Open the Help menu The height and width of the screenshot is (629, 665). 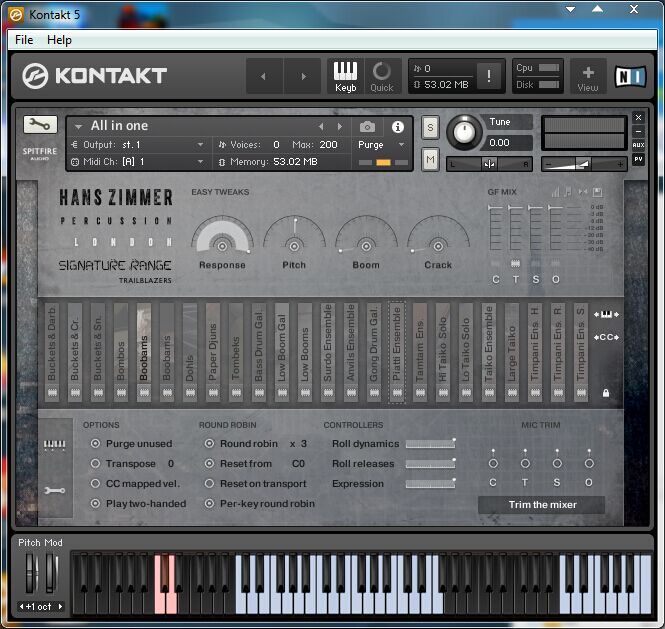coord(59,40)
